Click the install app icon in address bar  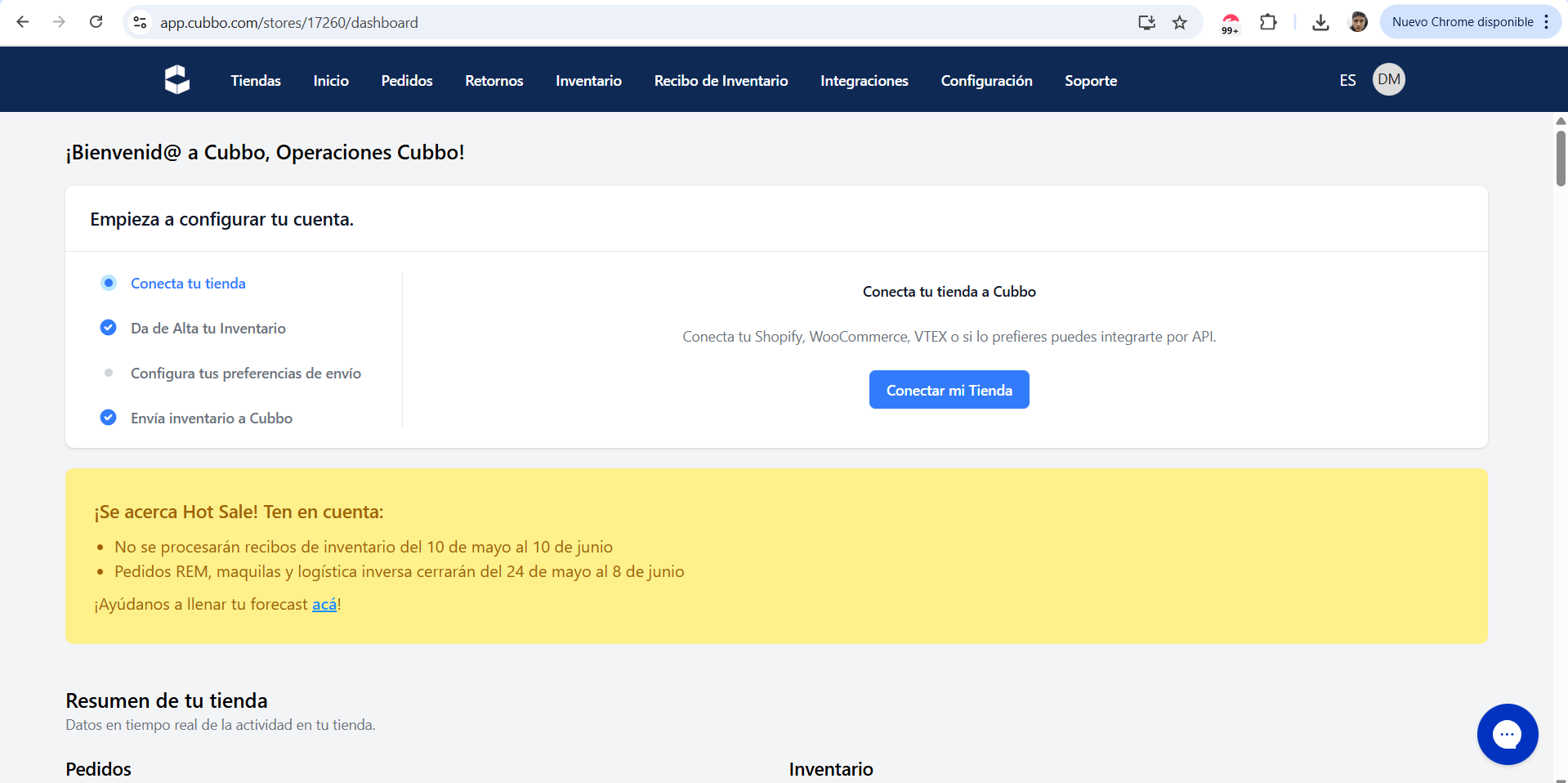1146,22
